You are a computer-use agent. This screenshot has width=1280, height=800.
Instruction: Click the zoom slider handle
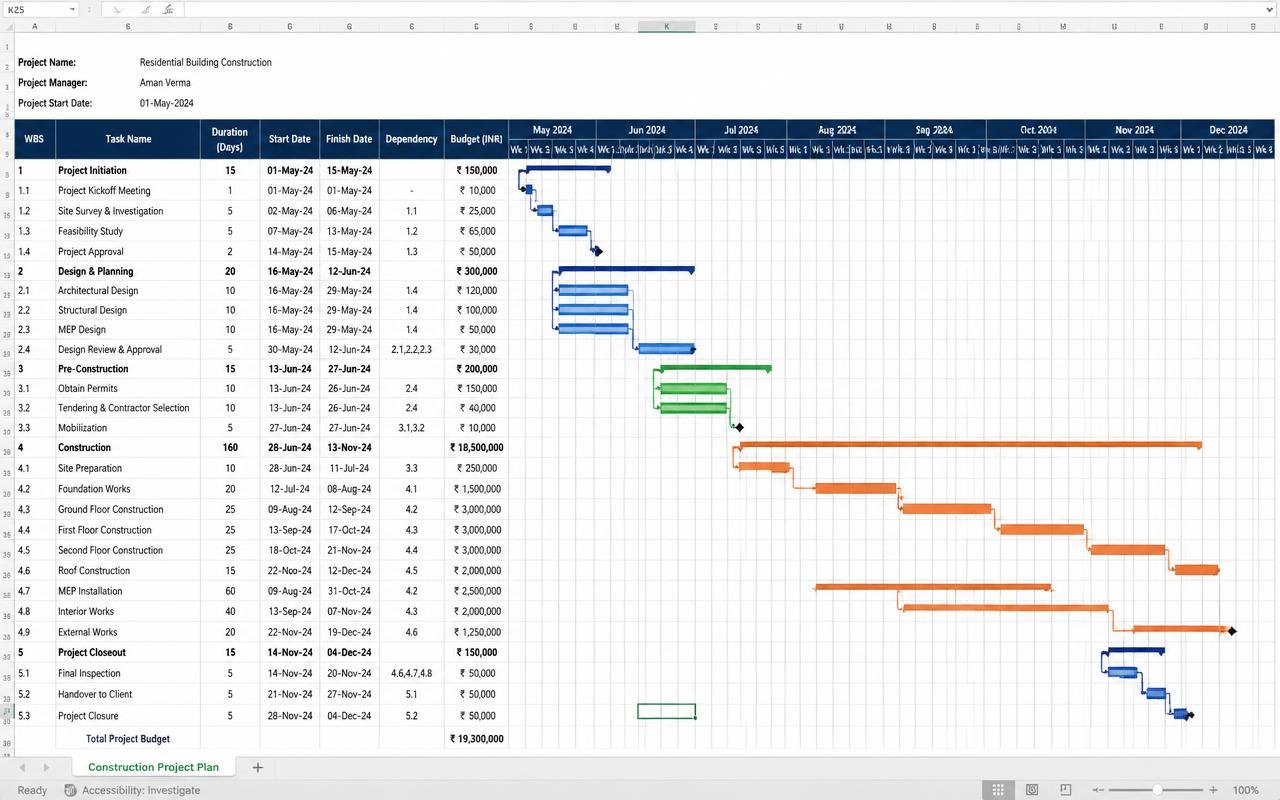(1157, 790)
